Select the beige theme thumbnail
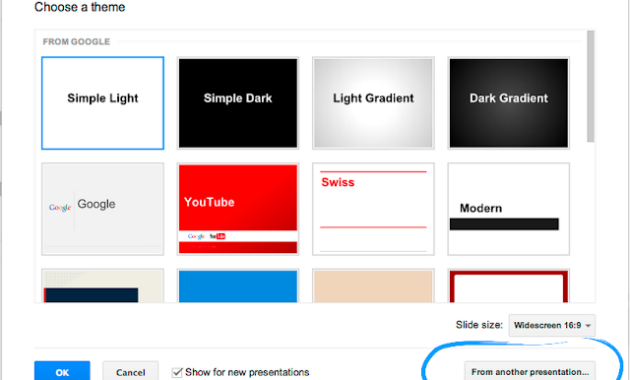 [x=373, y=286]
